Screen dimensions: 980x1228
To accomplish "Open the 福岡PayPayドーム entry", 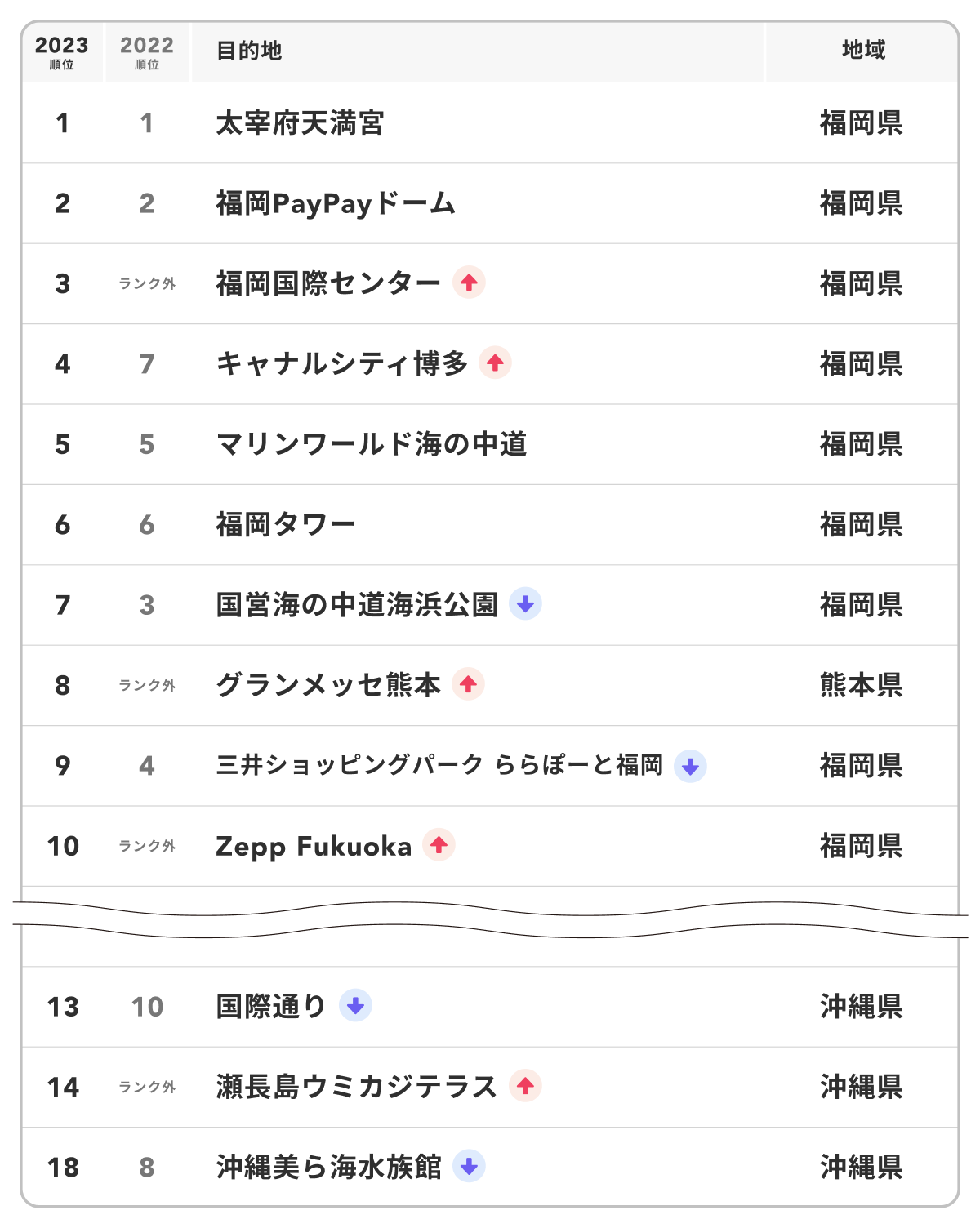I will pyautogui.click(x=335, y=203).
